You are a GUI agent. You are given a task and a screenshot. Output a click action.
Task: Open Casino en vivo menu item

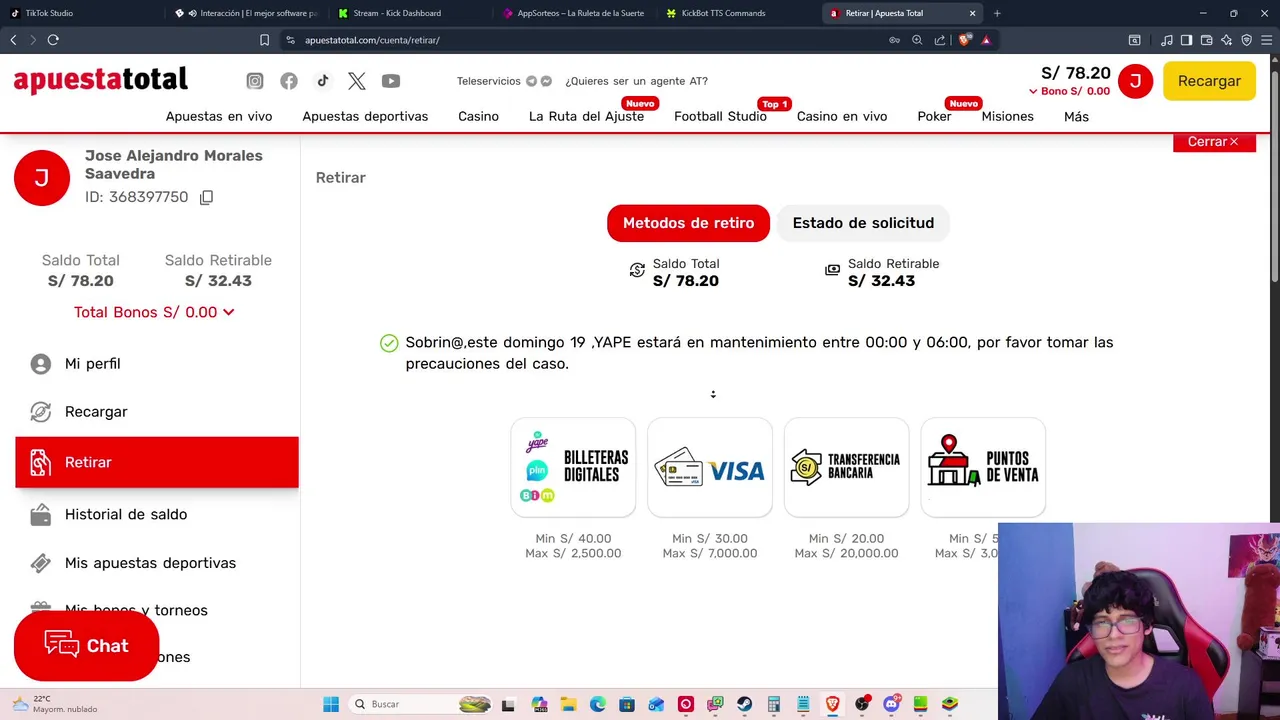pos(842,116)
